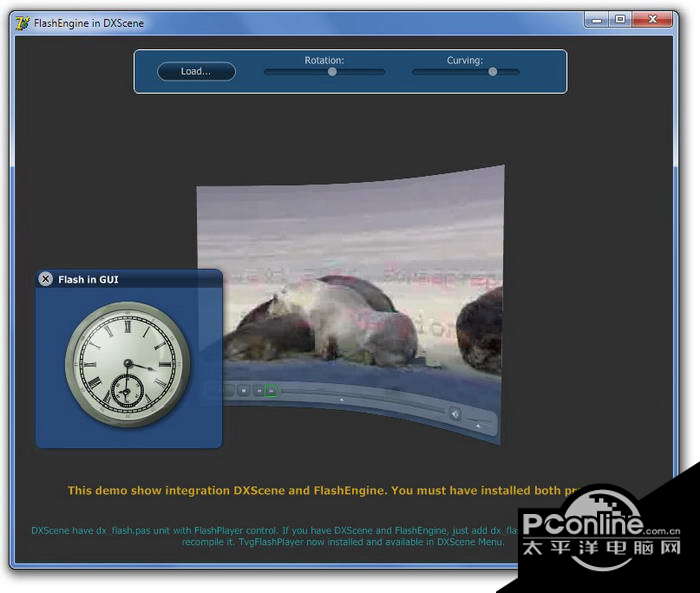Screen dimensions: 700x593
Task: Click the 'Curving:' label
Action: pos(465,60)
